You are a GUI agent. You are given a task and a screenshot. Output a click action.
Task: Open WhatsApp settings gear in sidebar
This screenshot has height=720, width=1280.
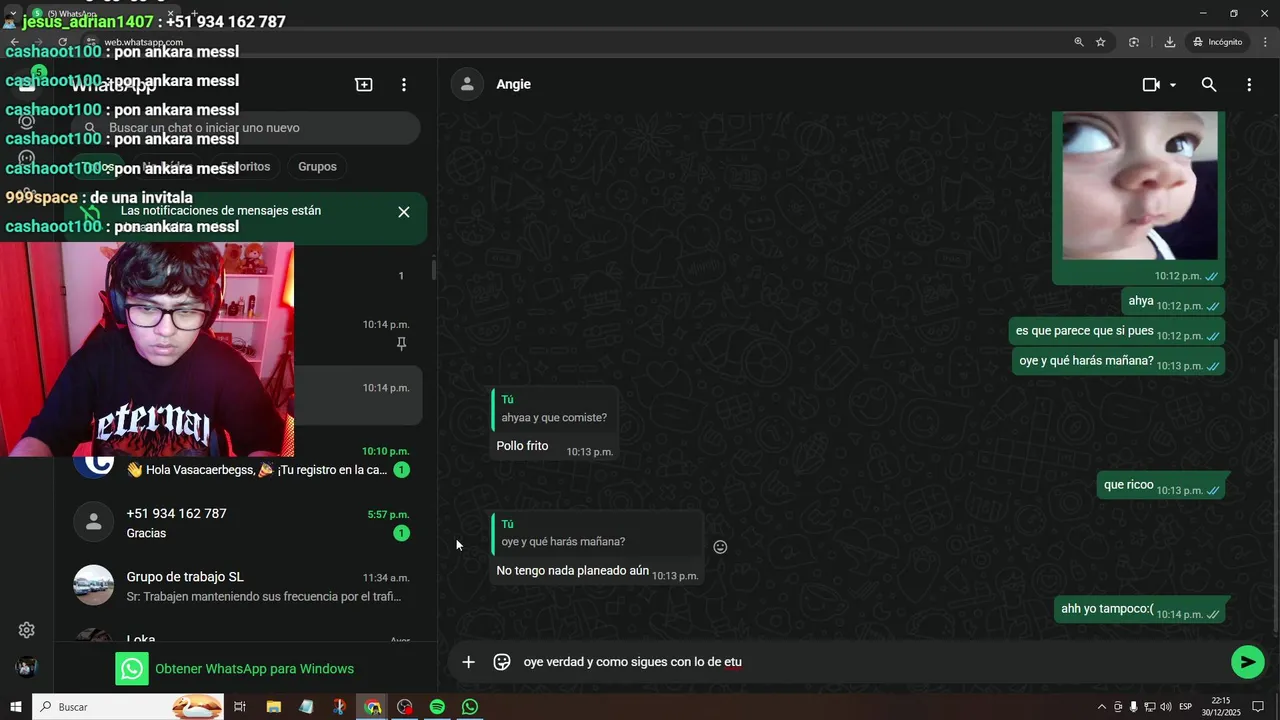click(x=27, y=630)
